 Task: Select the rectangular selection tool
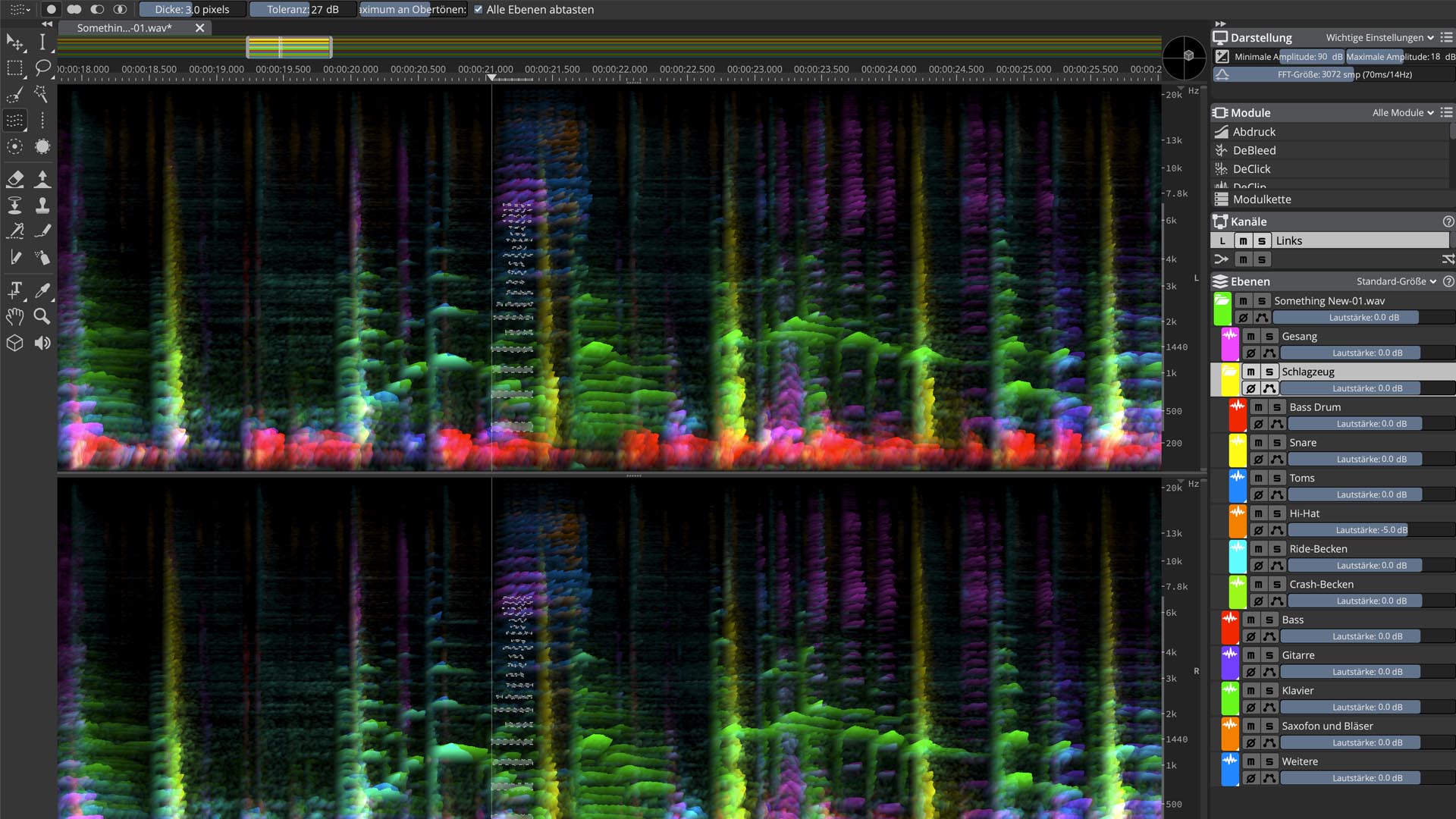pyautogui.click(x=15, y=68)
